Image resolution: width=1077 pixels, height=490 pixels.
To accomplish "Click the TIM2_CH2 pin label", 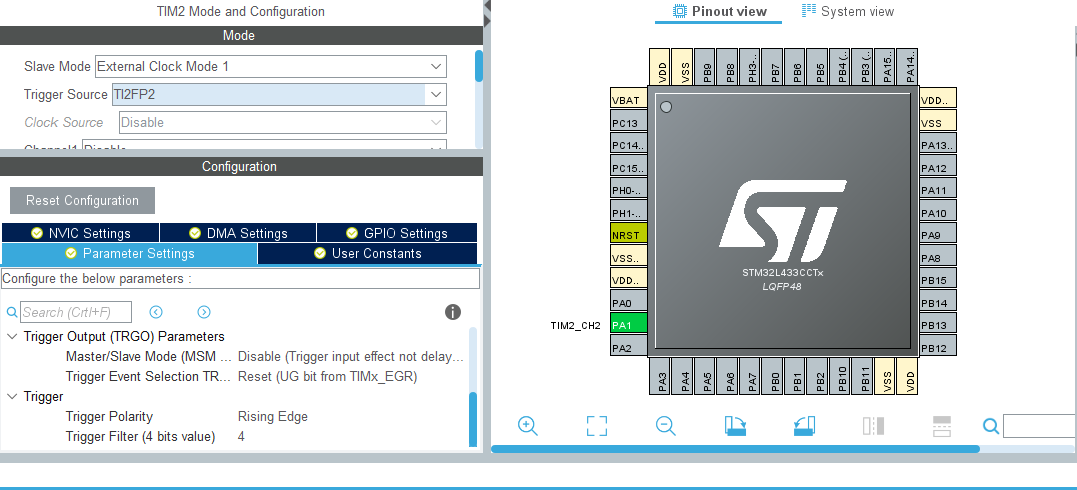I will (x=576, y=325).
